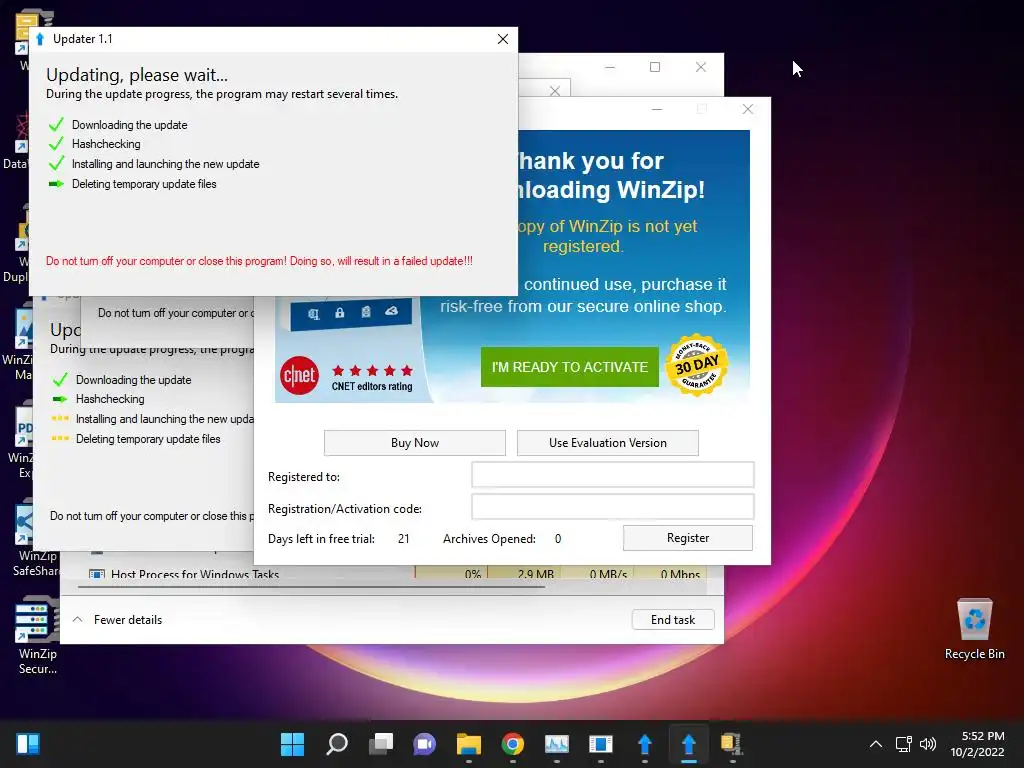1024x768 pixels.
Task: Maximize the Task Manager window
Action: pos(655,67)
